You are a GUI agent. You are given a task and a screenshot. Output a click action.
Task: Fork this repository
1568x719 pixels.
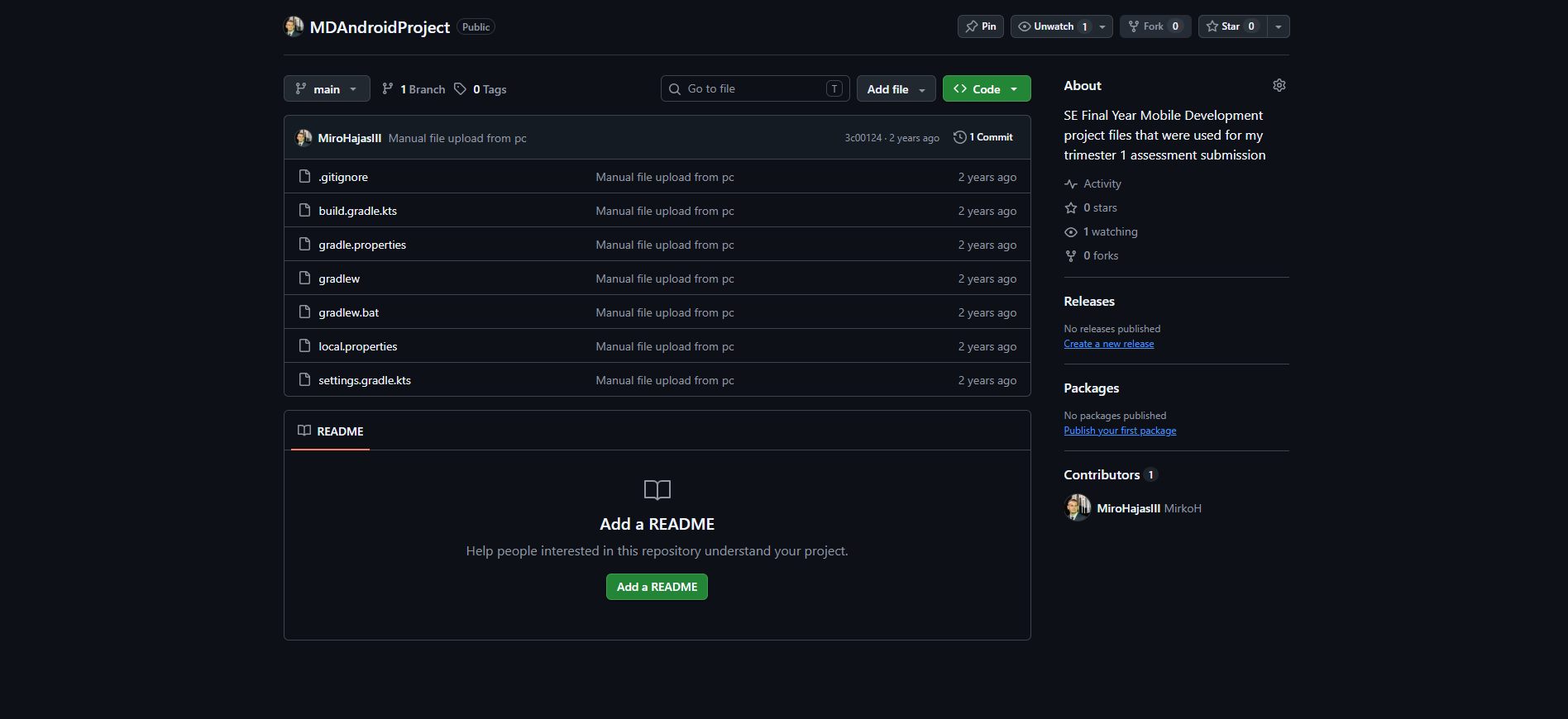pyautogui.click(x=1155, y=26)
